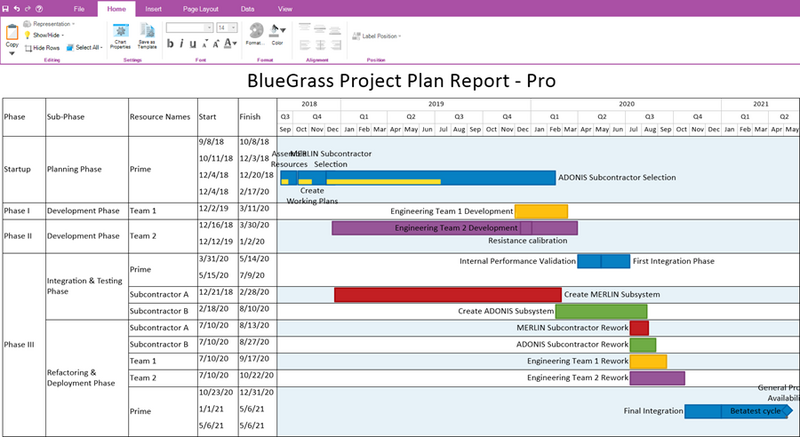Click the Integration & Testing Phase cell
This screenshot has width=800, height=437.
(x=87, y=286)
